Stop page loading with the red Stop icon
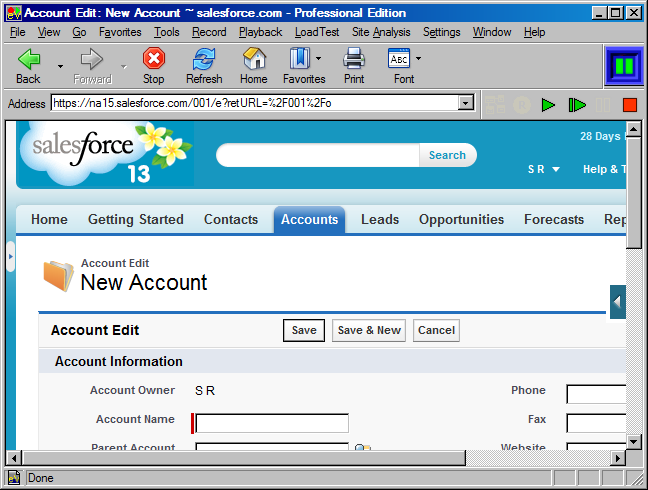648x490 pixels. (x=154, y=58)
